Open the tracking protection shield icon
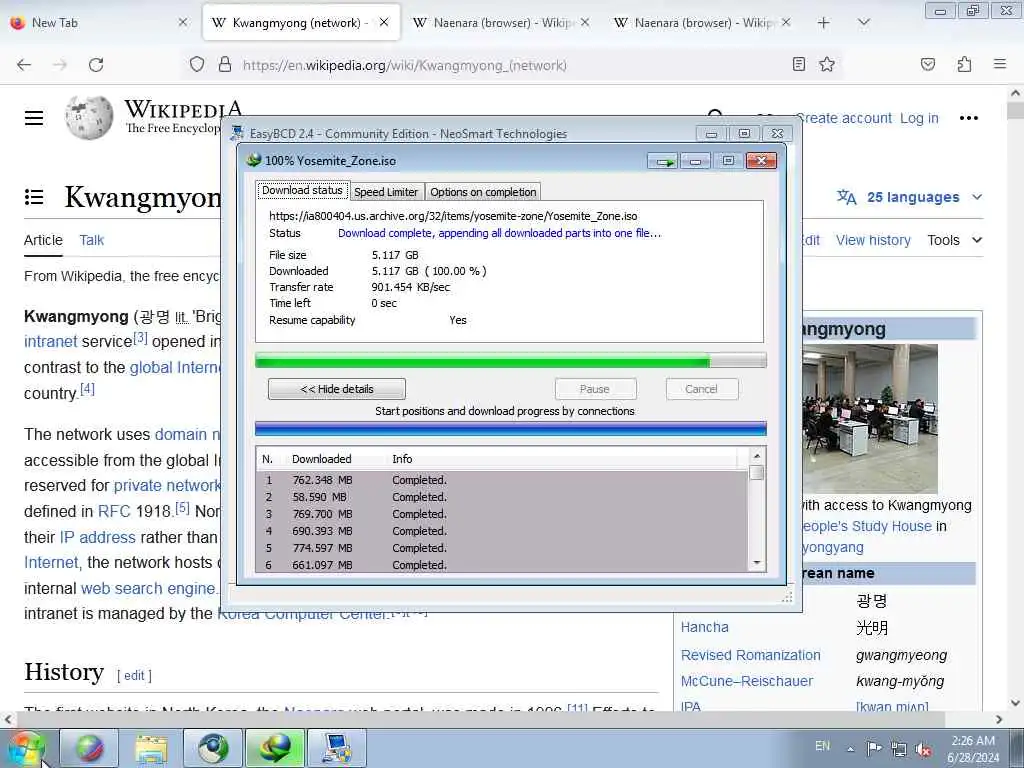The image size is (1024, 768). (197, 65)
